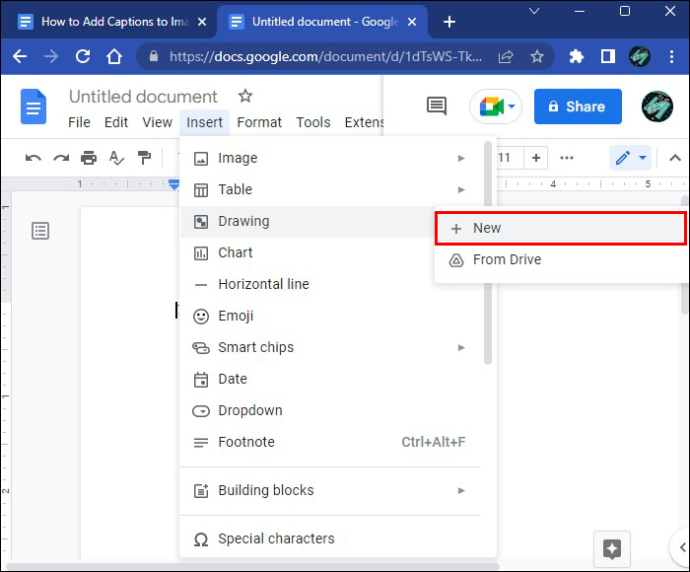Screen dimensions: 690x572
Task: Close the 'Untitled document' tab
Action: (412, 22)
